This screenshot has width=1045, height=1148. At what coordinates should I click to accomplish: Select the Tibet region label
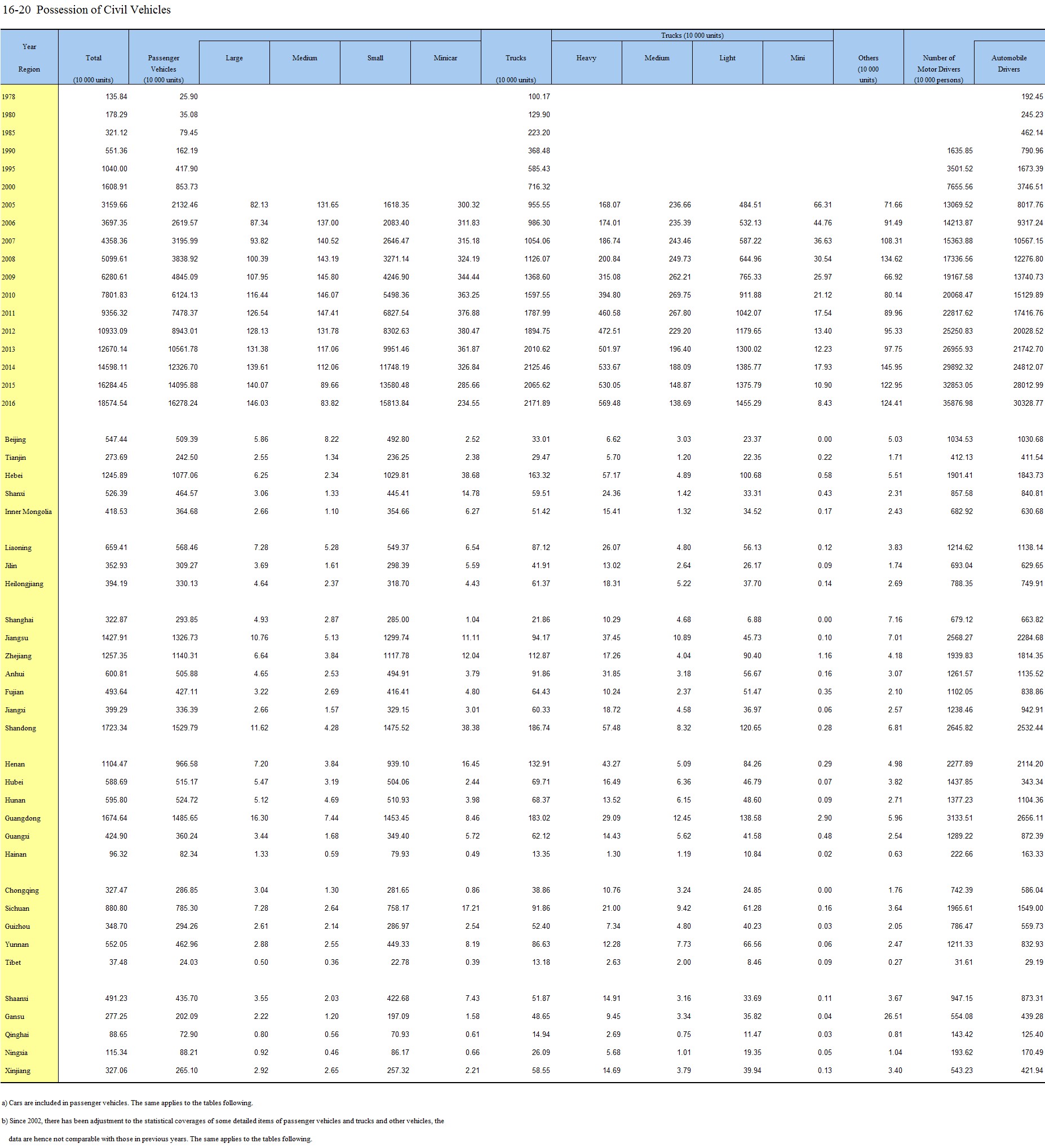pyautogui.click(x=13, y=963)
